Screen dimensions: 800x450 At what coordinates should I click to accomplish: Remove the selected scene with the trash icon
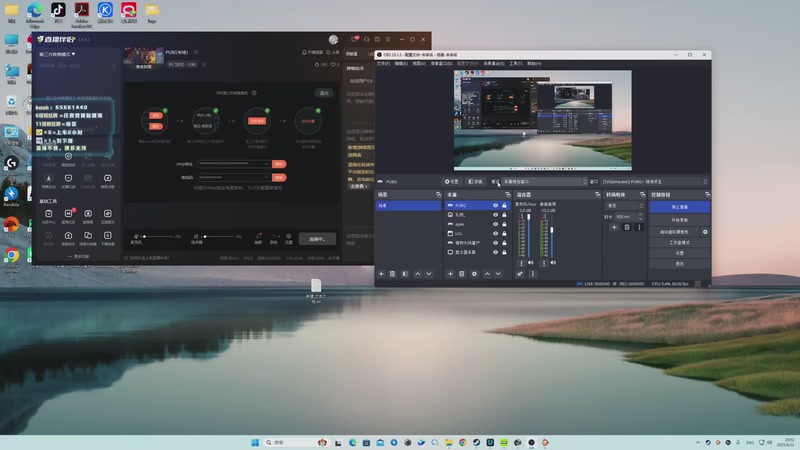tap(392, 274)
